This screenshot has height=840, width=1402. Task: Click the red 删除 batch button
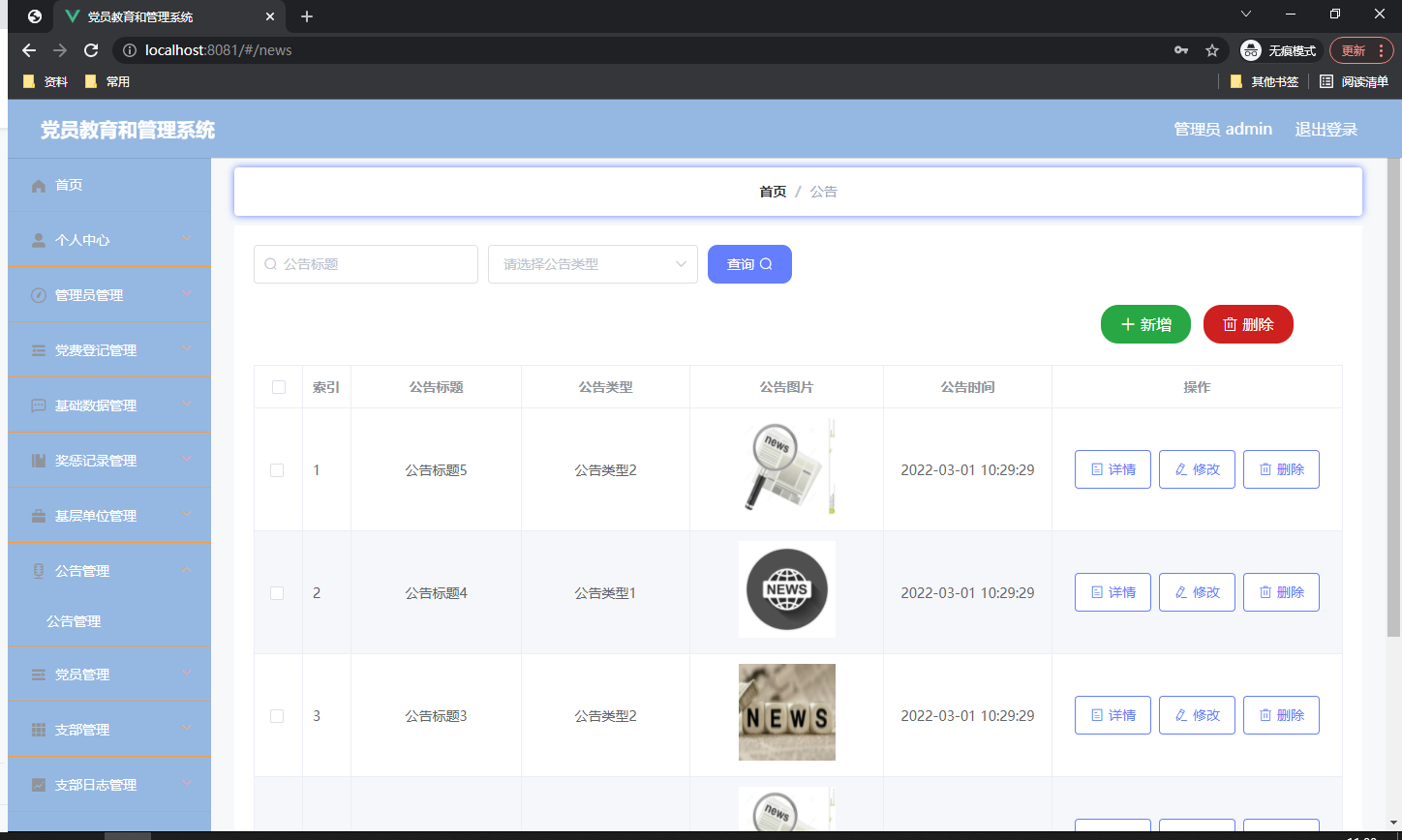coord(1248,324)
